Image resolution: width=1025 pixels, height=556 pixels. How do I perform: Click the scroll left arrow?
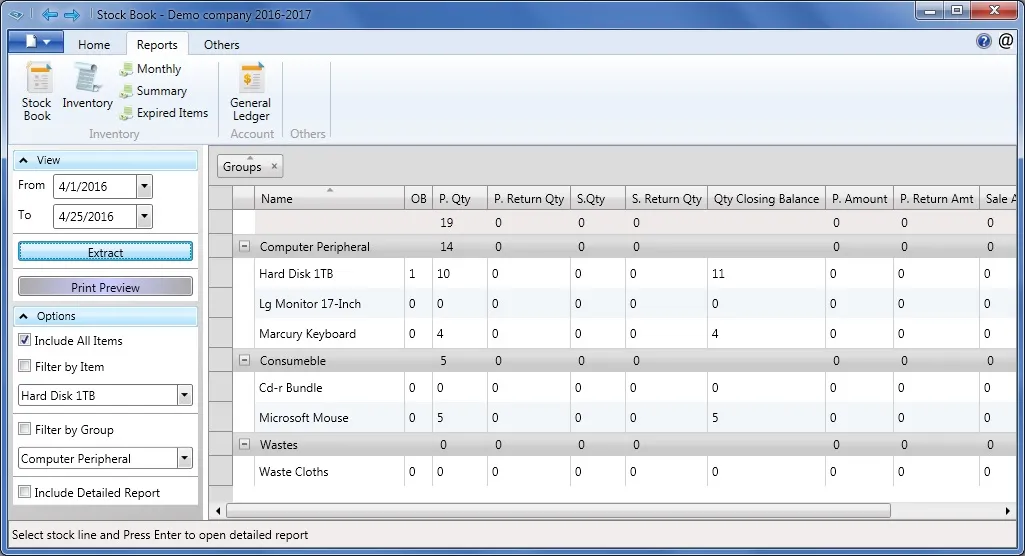coord(218,511)
